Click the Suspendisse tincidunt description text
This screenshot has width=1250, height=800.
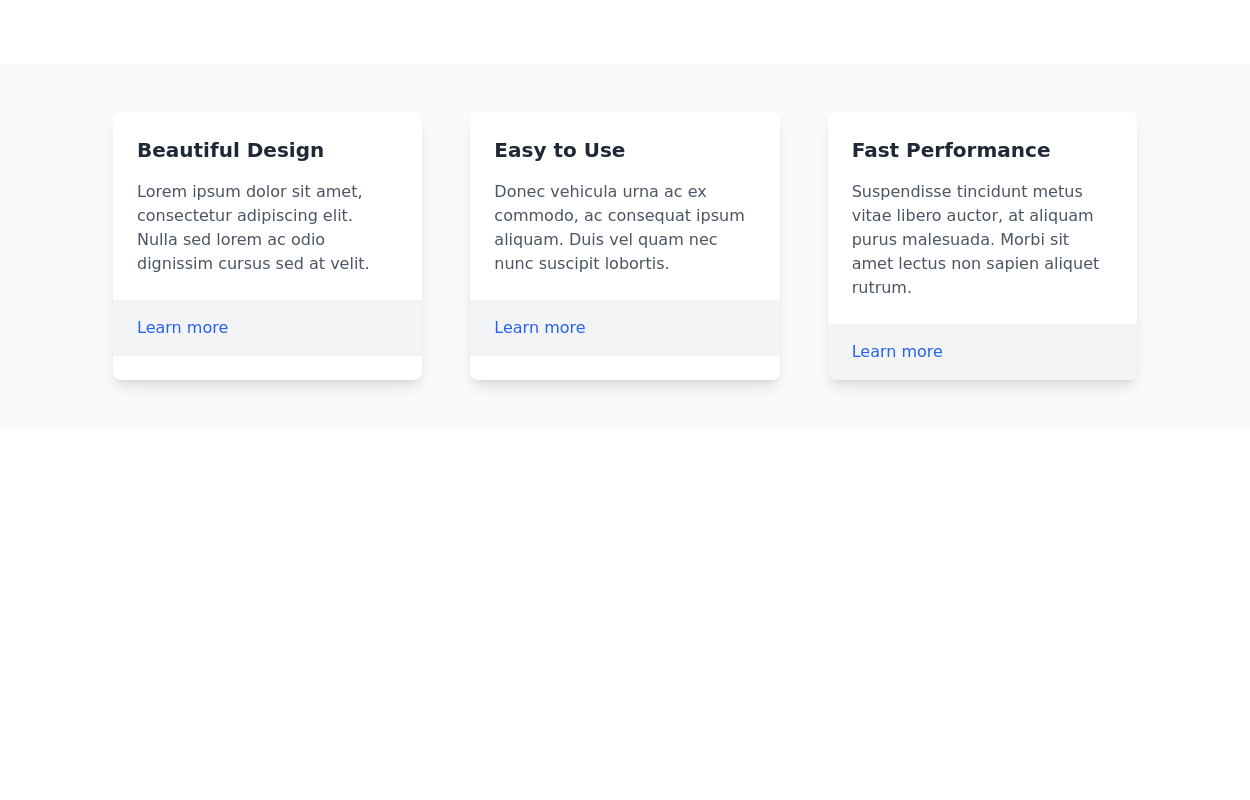tap(975, 240)
